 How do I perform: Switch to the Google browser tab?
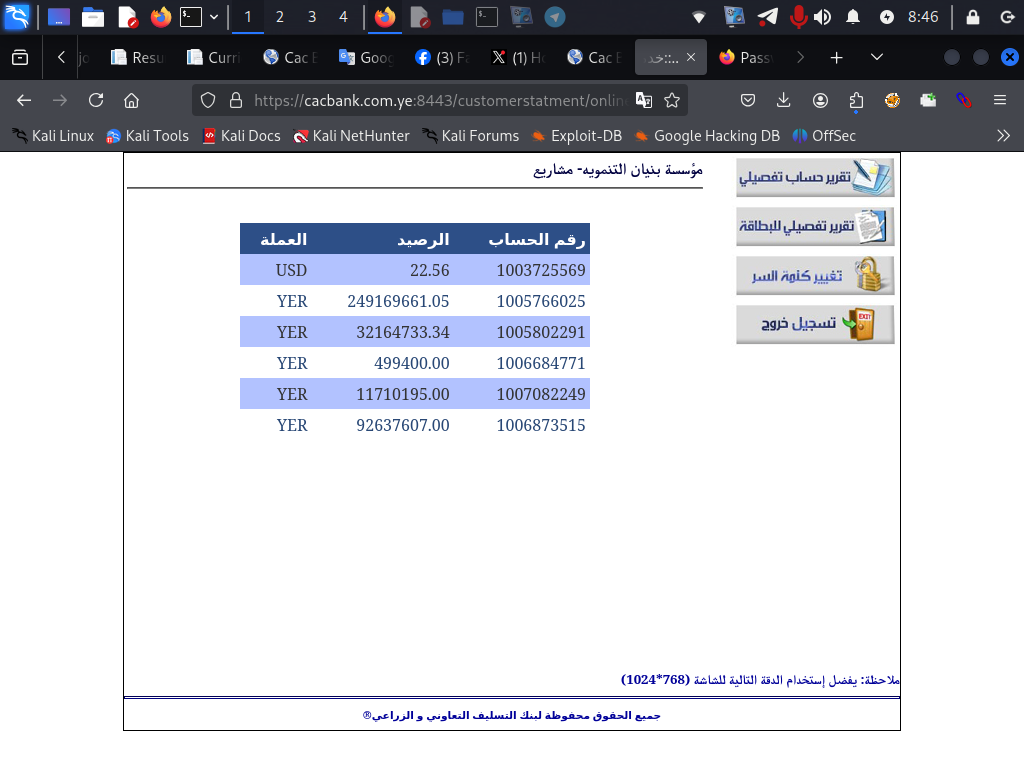click(370, 57)
